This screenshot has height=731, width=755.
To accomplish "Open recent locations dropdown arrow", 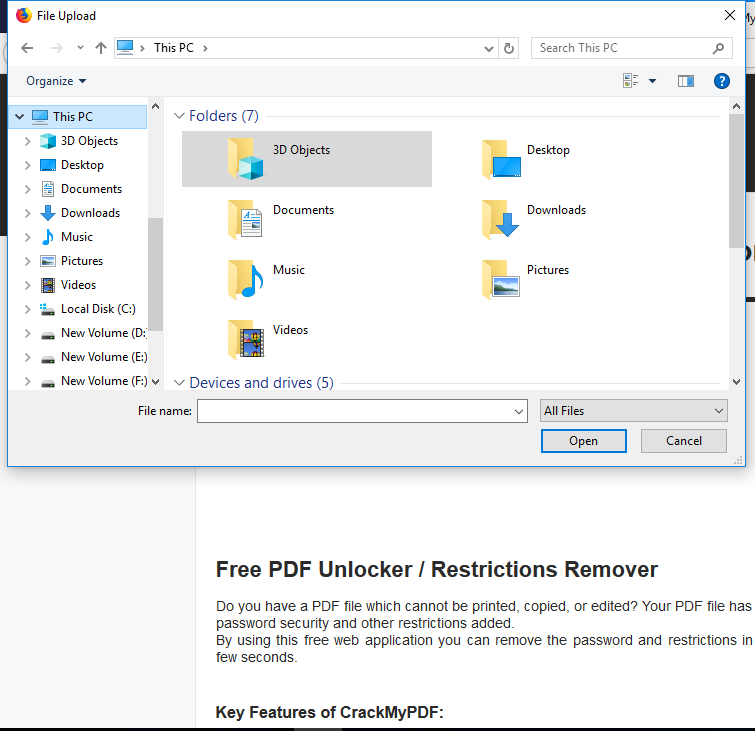I will pos(80,48).
